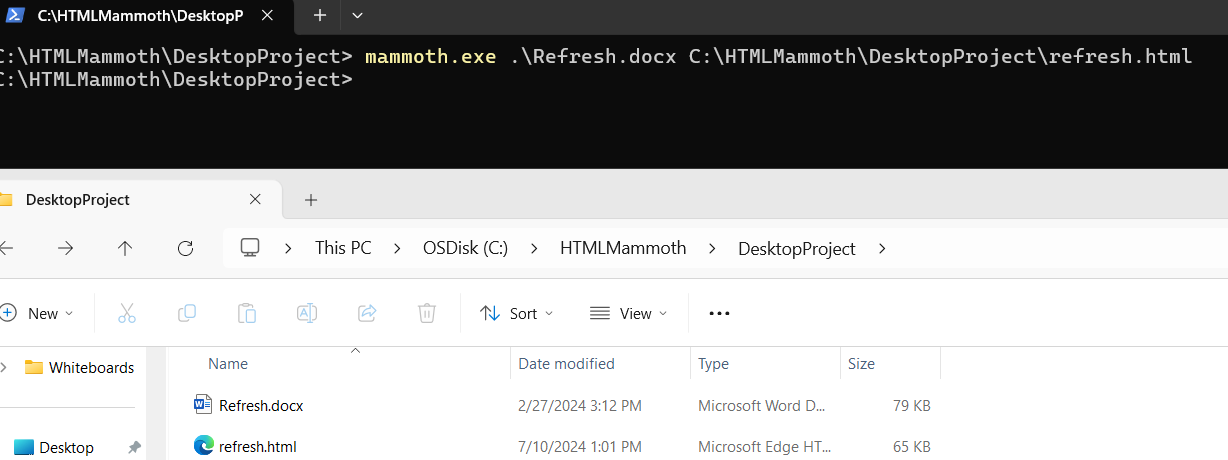Image resolution: width=1228 pixels, height=460 pixels.
Task: Open the New item dropdown
Action: (x=38, y=313)
